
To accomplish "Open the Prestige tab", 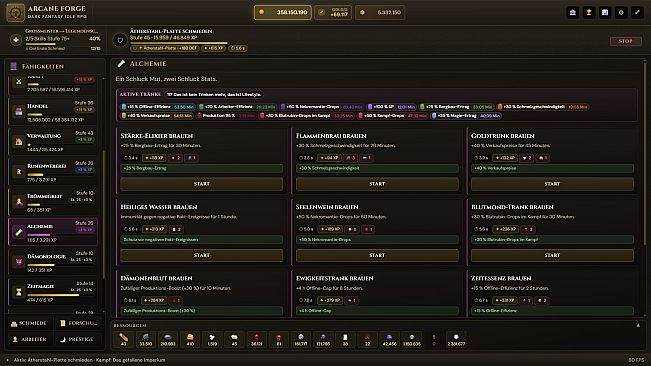I will (79, 339).
